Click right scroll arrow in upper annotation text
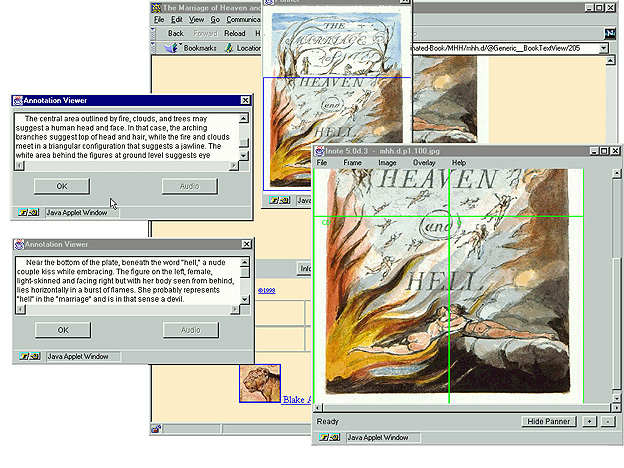624x468 pixels. (234, 166)
